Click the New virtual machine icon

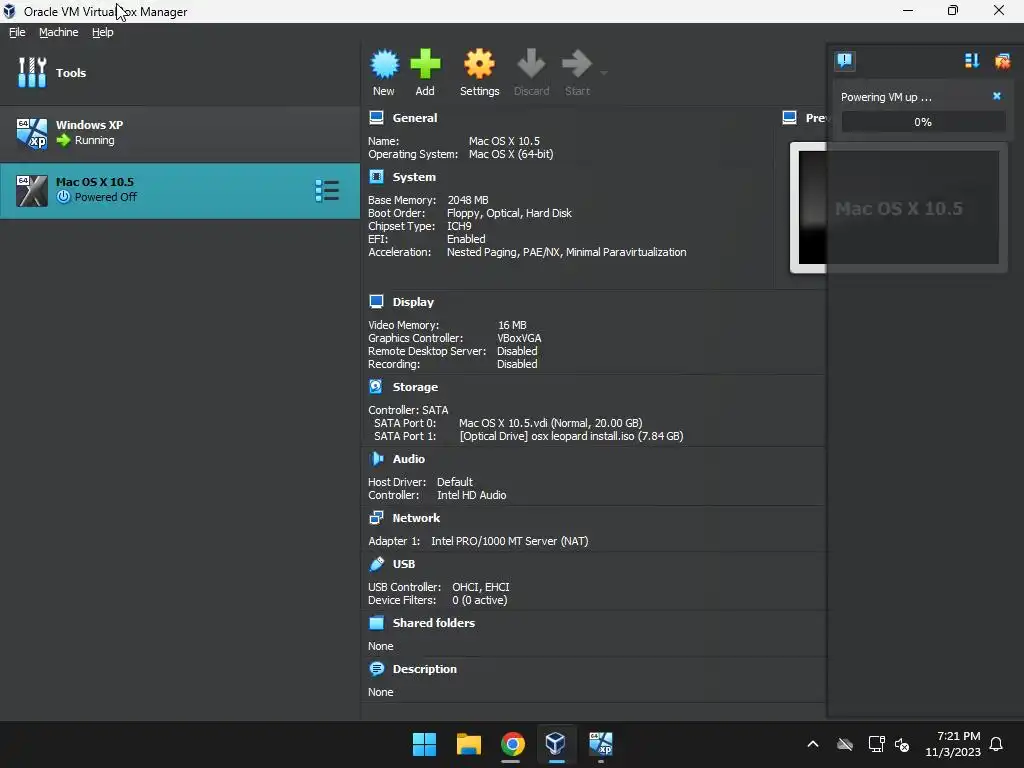pos(384,64)
